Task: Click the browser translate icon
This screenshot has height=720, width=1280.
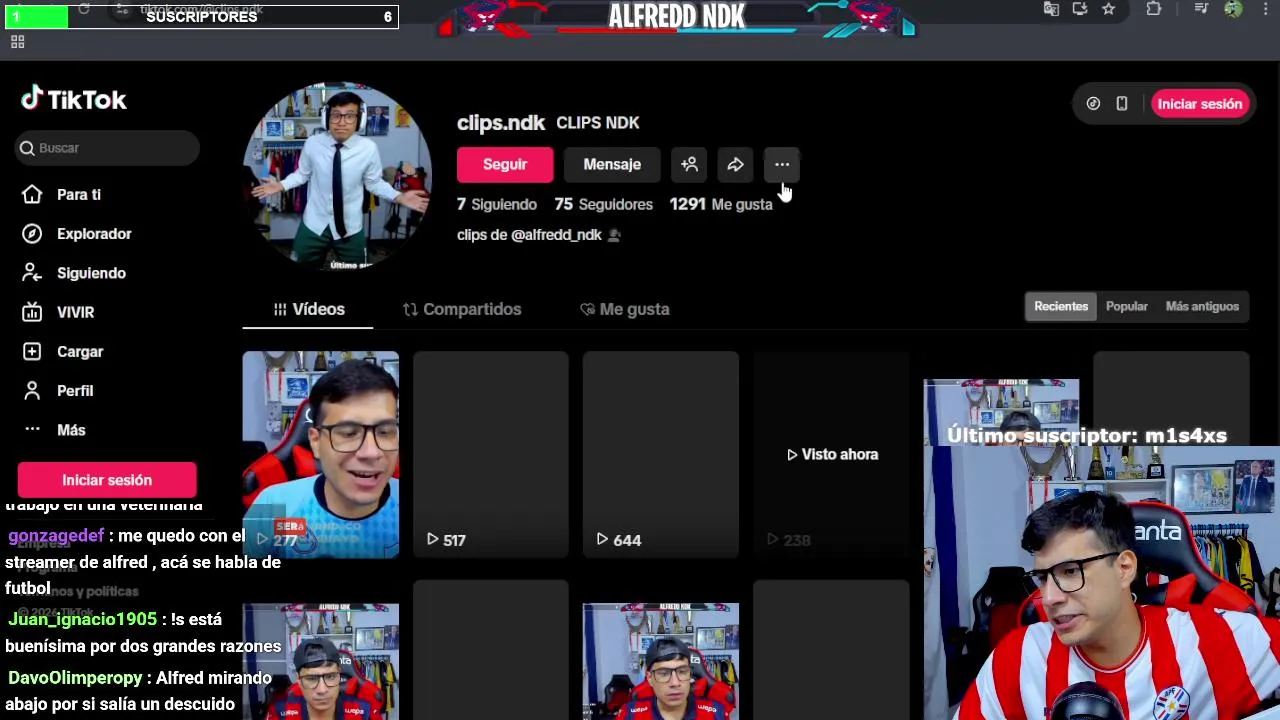Action: (1051, 9)
